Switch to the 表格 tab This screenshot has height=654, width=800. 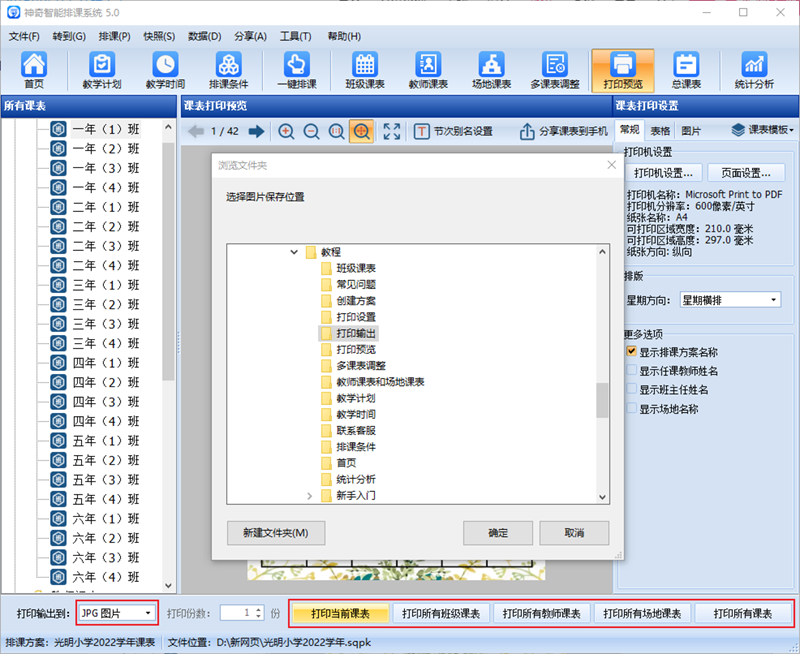[660, 130]
